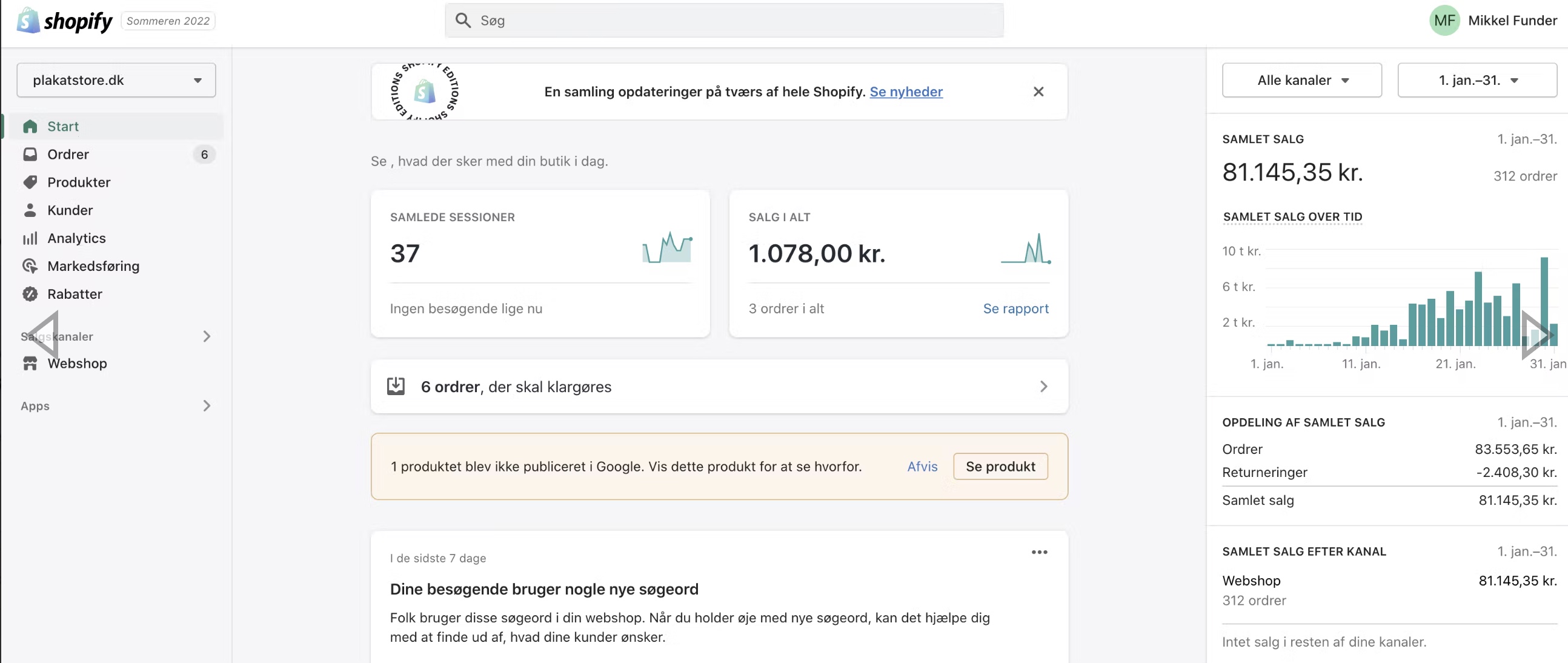This screenshot has width=1568, height=663.
Task: Open Kunder via person icon
Action: point(30,211)
